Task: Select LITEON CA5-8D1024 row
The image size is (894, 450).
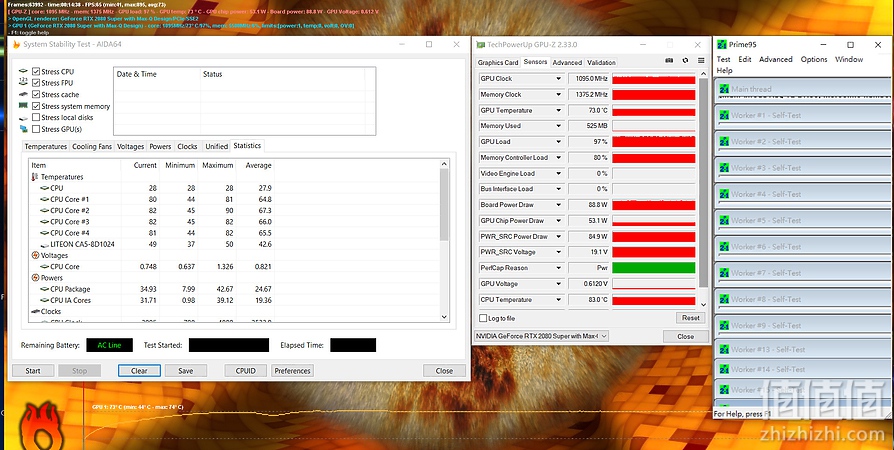Action: [152, 244]
